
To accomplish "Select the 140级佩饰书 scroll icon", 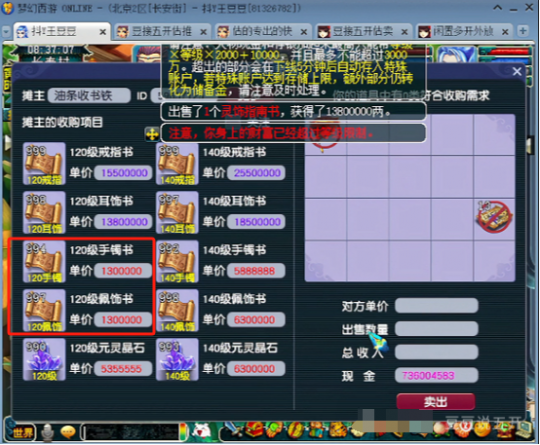I will (177, 310).
